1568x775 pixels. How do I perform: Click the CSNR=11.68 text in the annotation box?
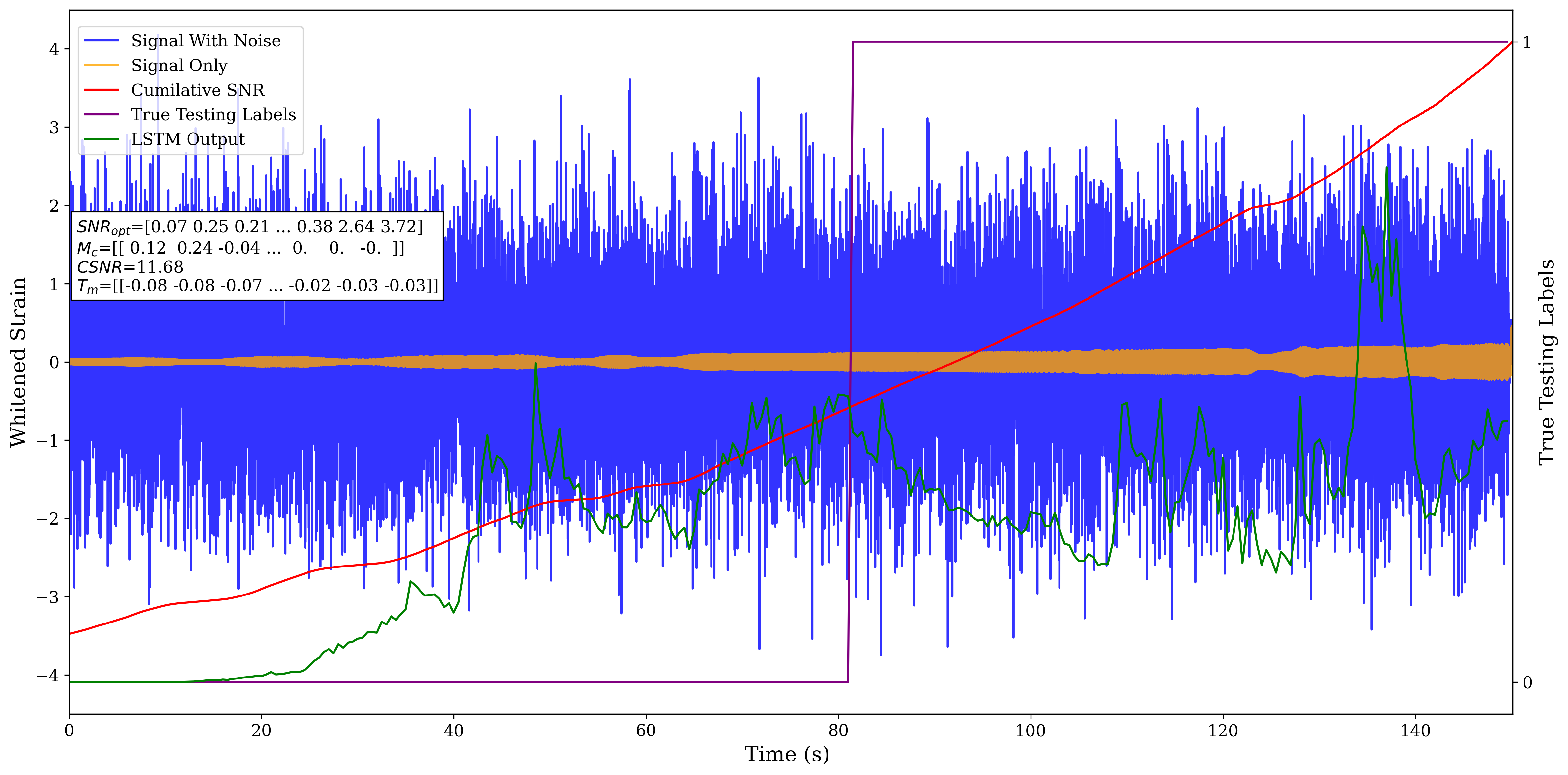click(130, 267)
